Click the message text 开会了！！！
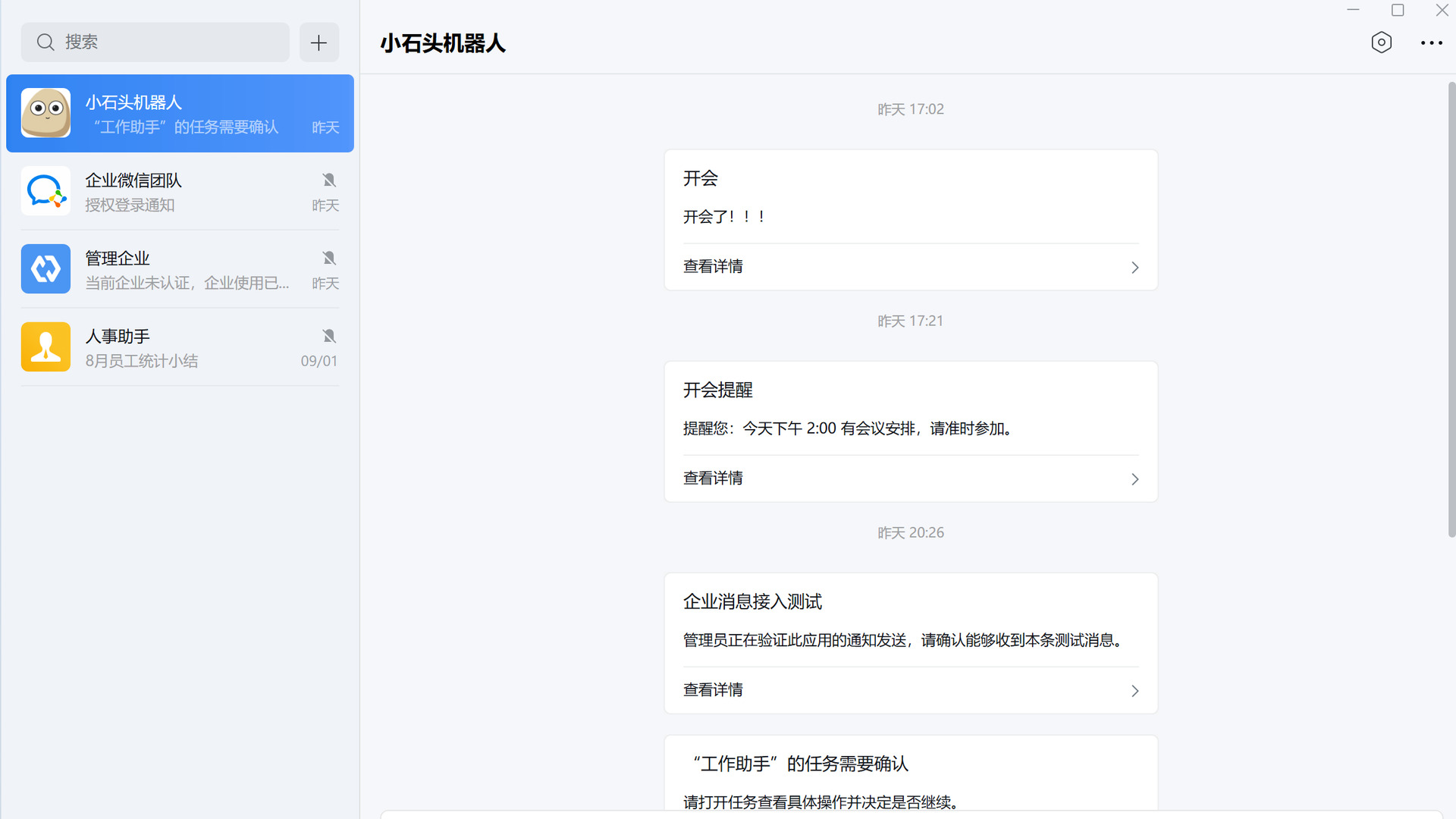Viewport: 1456px width, 819px height. (725, 218)
